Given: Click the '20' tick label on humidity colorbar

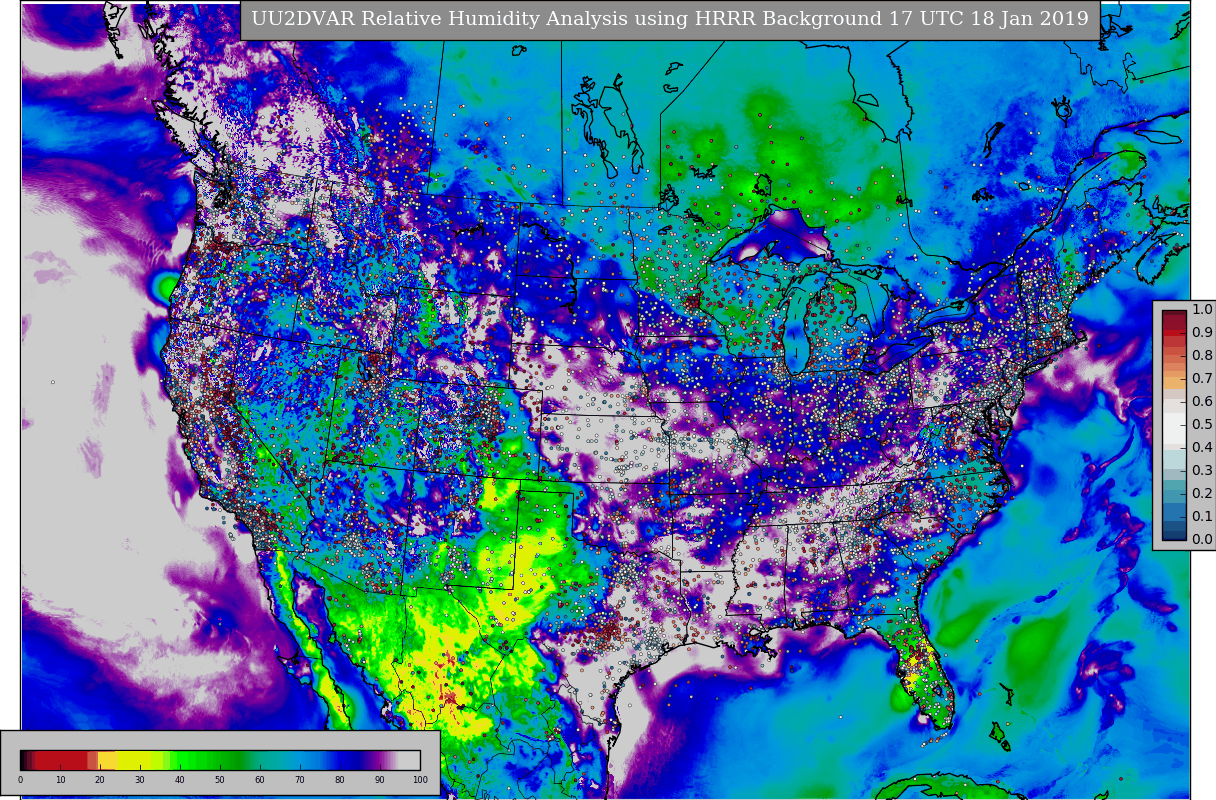Looking at the screenshot, I should 100,780.
